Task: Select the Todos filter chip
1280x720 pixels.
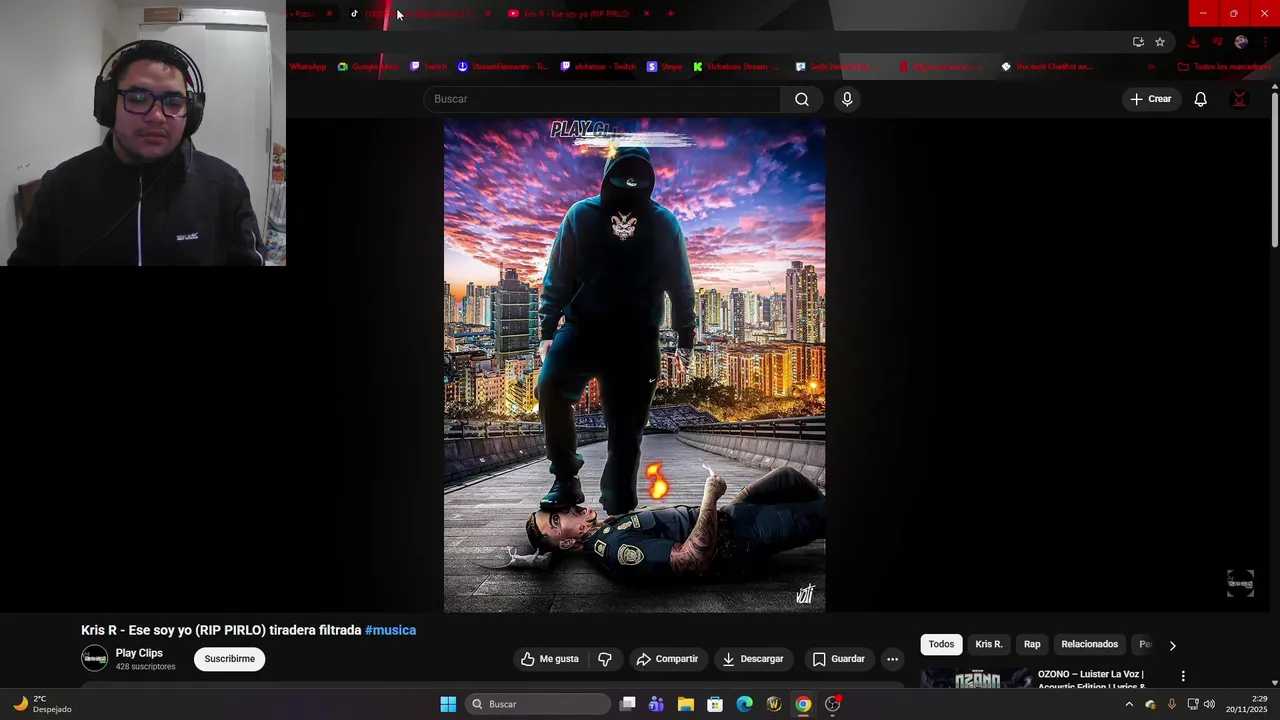Action: point(941,644)
